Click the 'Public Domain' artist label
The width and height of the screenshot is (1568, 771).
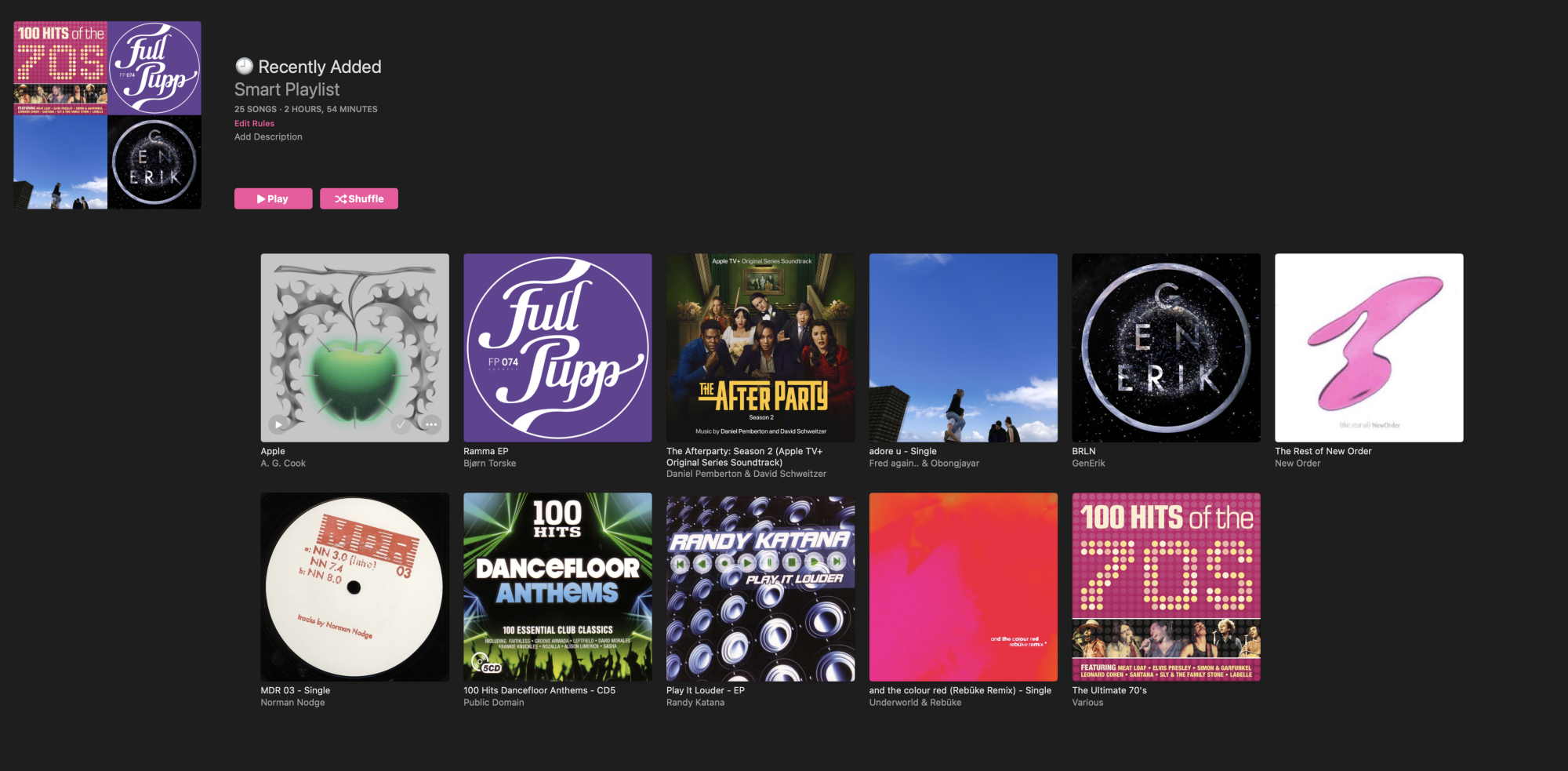tap(494, 703)
